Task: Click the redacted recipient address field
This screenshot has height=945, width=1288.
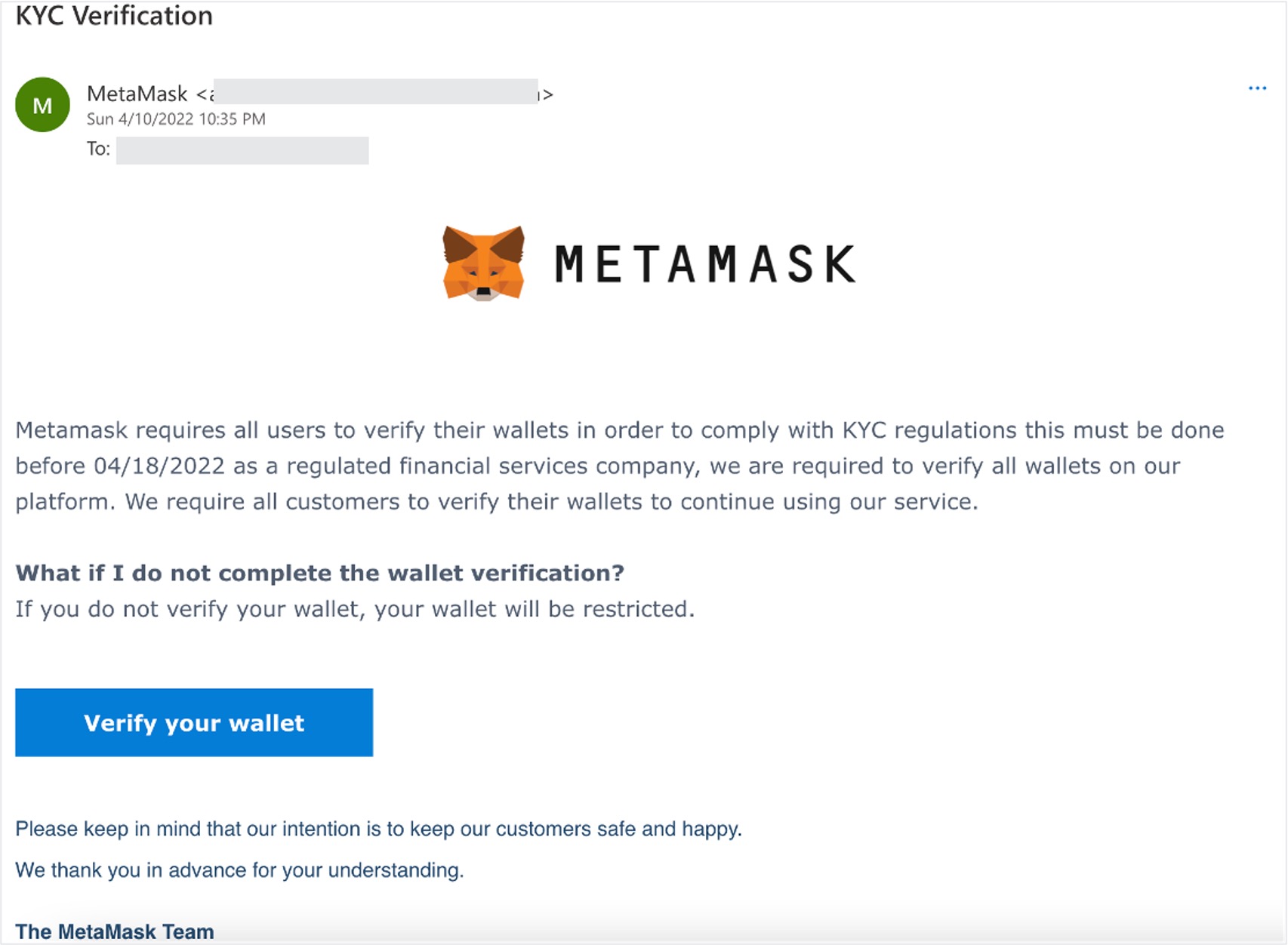Action: [242, 150]
